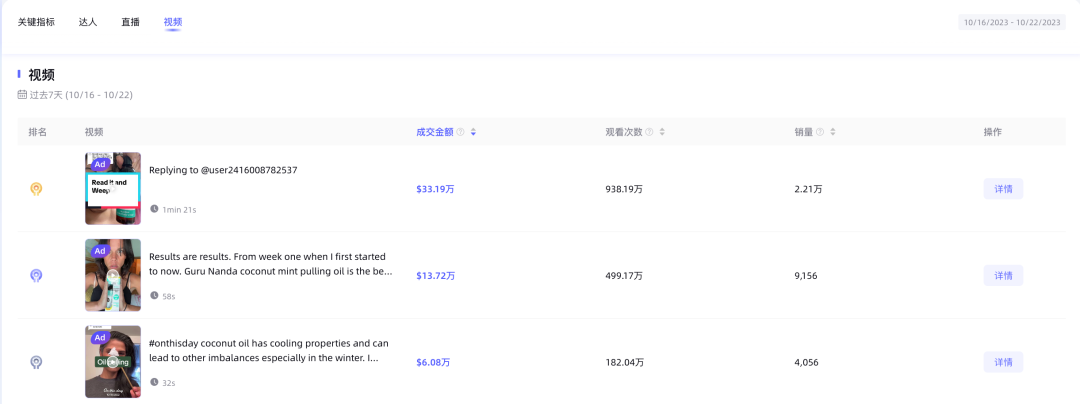Open the 10/16/2023 - 10/22/2023 date range picker
The height and width of the screenshot is (404, 1080).
(x=1011, y=22)
